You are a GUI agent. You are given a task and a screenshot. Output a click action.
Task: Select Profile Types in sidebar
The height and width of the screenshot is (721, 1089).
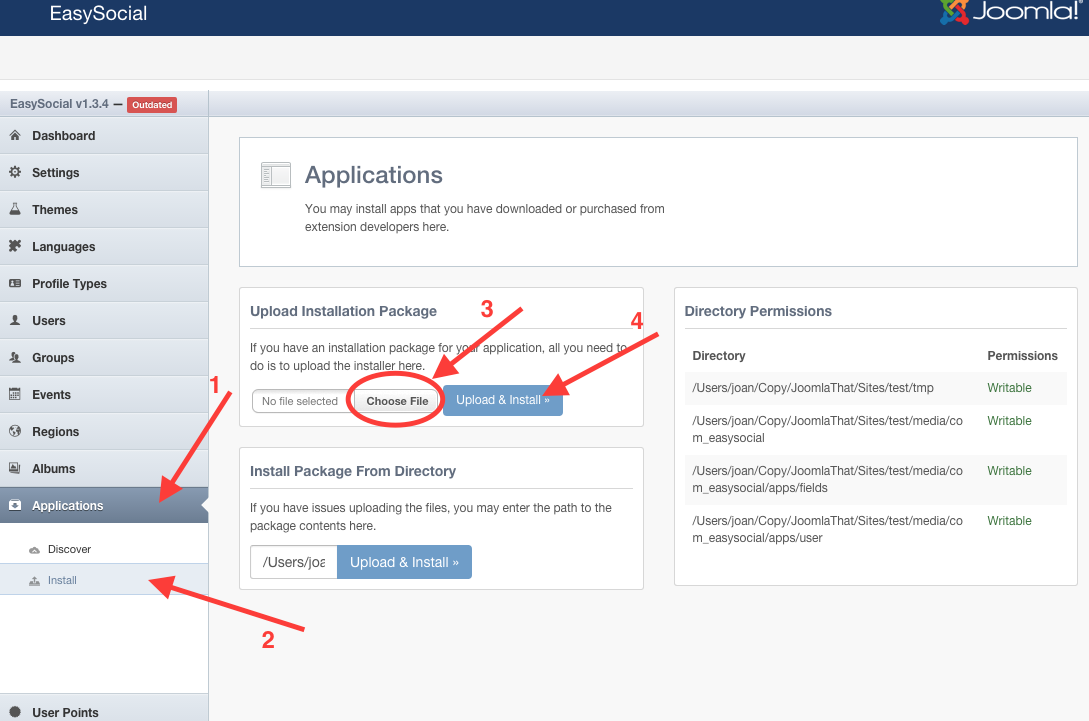click(x=104, y=283)
